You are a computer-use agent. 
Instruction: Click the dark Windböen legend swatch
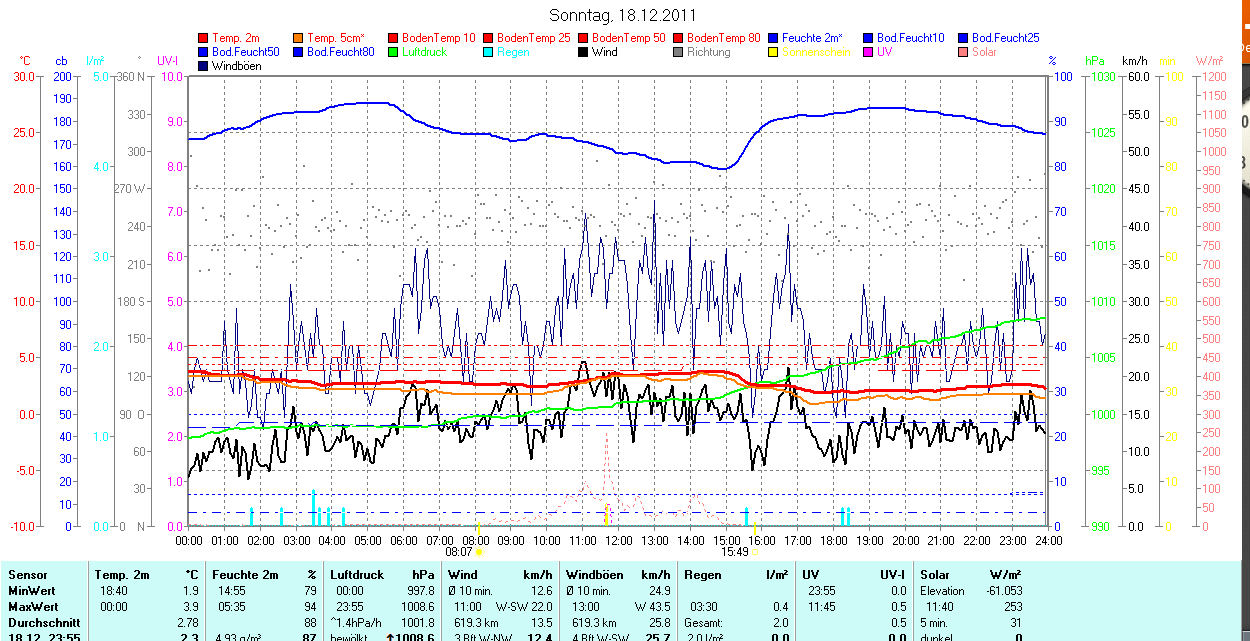[204, 66]
